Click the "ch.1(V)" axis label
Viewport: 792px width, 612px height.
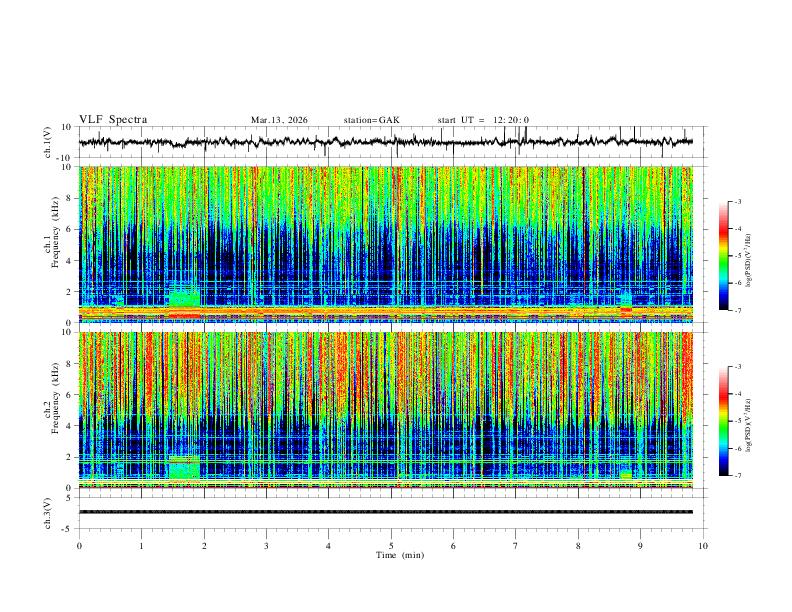coord(48,142)
